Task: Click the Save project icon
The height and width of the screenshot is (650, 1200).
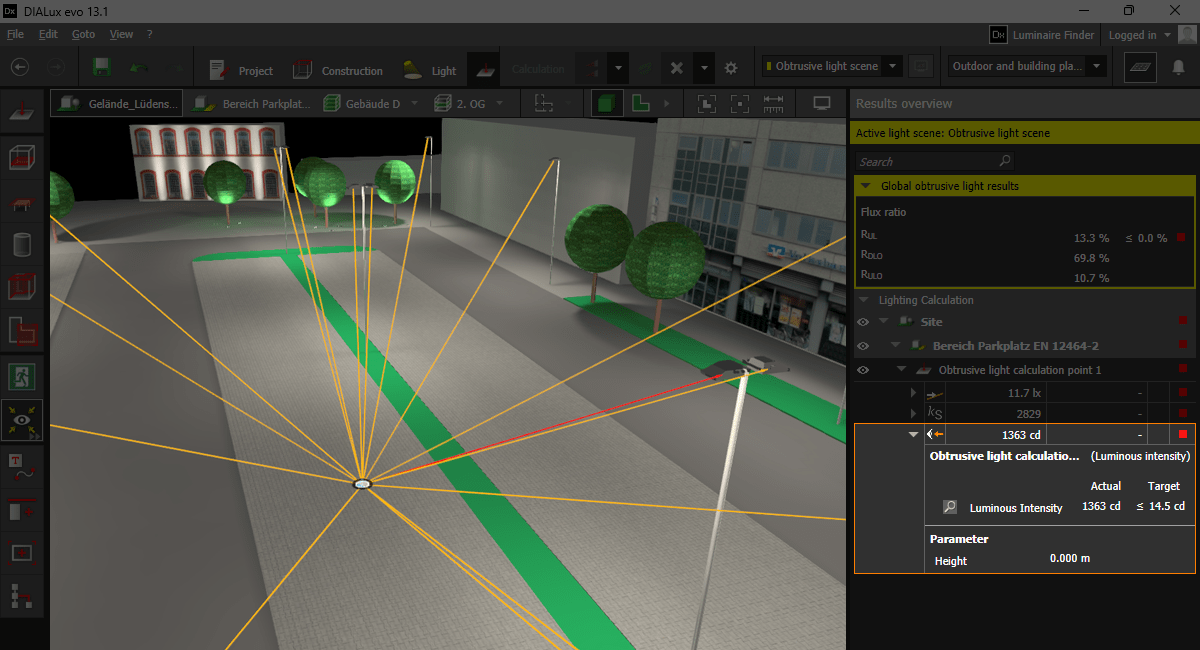Action: pos(101,67)
